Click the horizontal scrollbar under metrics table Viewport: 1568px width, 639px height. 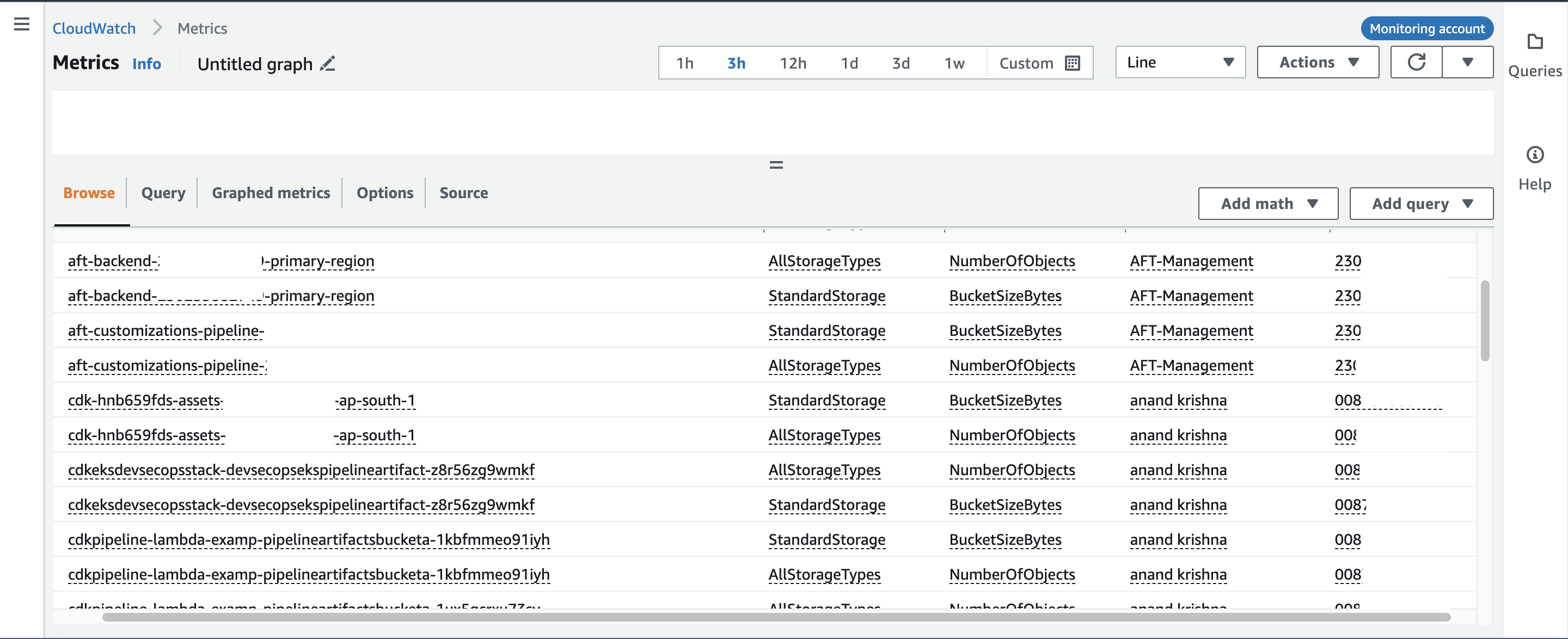coord(776,617)
